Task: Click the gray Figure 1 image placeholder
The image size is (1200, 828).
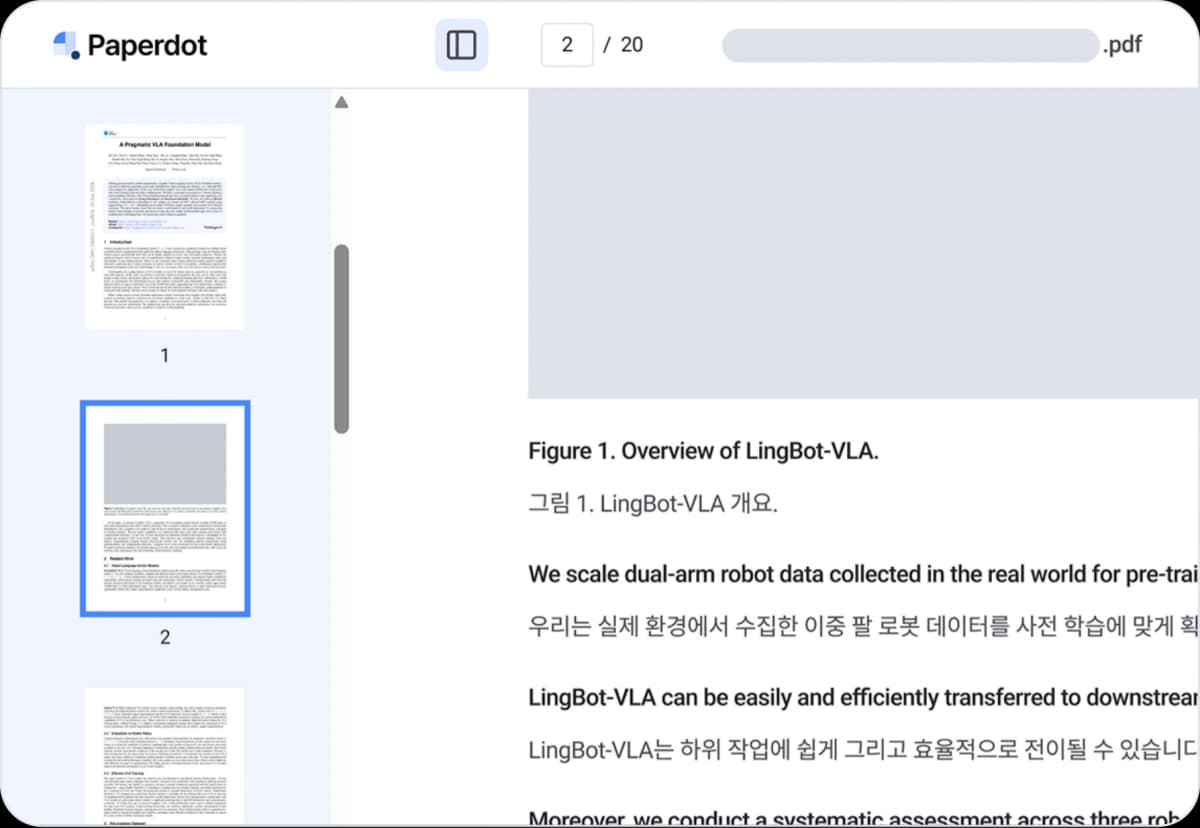Action: tap(862, 243)
